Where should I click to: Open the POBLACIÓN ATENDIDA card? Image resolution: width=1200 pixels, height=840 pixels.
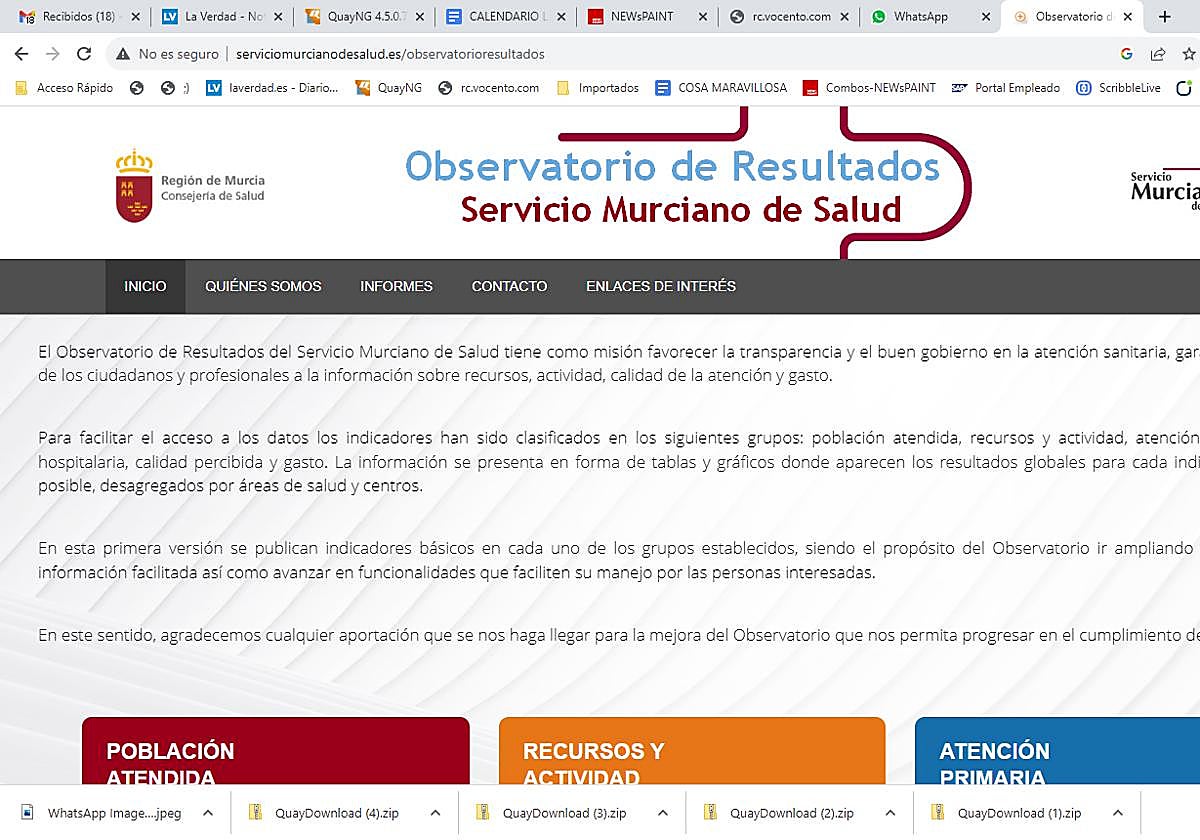(x=275, y=762)
